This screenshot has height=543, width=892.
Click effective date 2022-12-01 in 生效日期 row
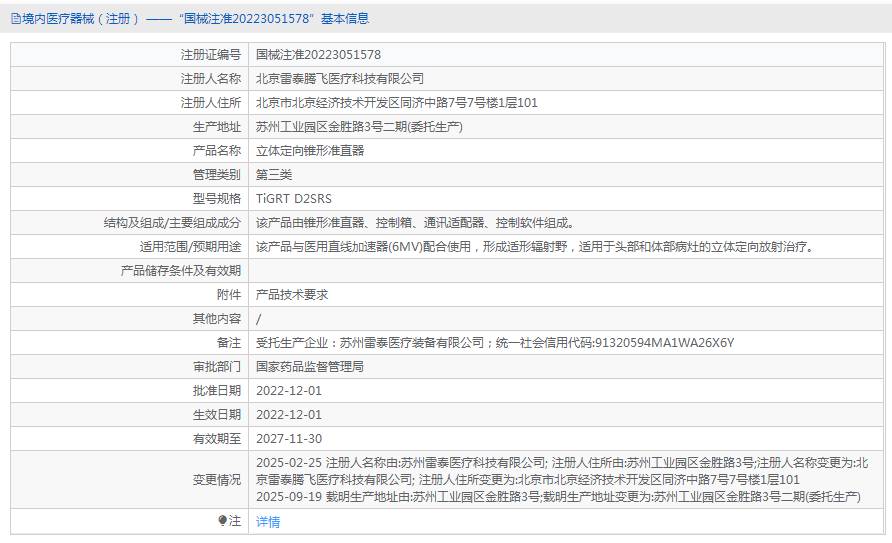coord(289,414)
